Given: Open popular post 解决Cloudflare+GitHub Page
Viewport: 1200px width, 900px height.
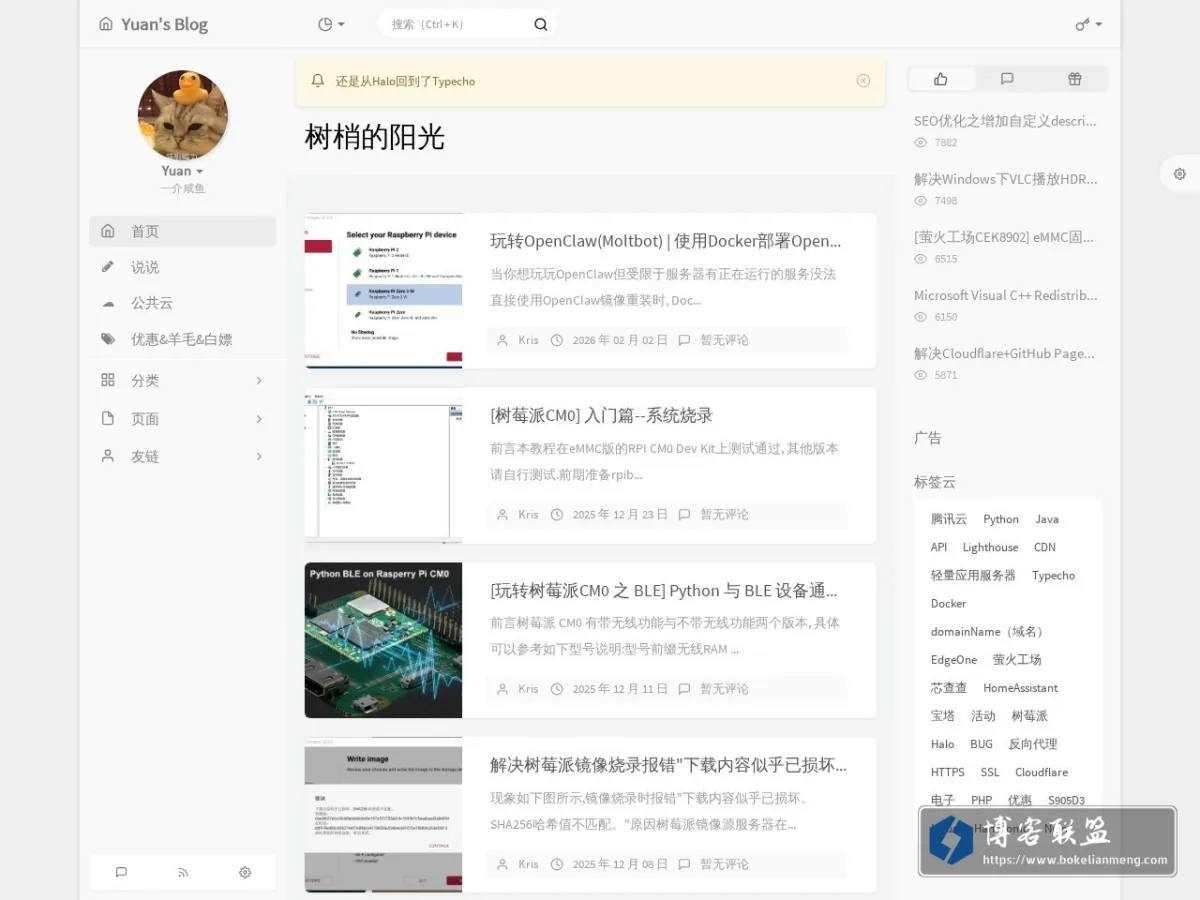Looking at the screenshot, I should (1004, 353).
